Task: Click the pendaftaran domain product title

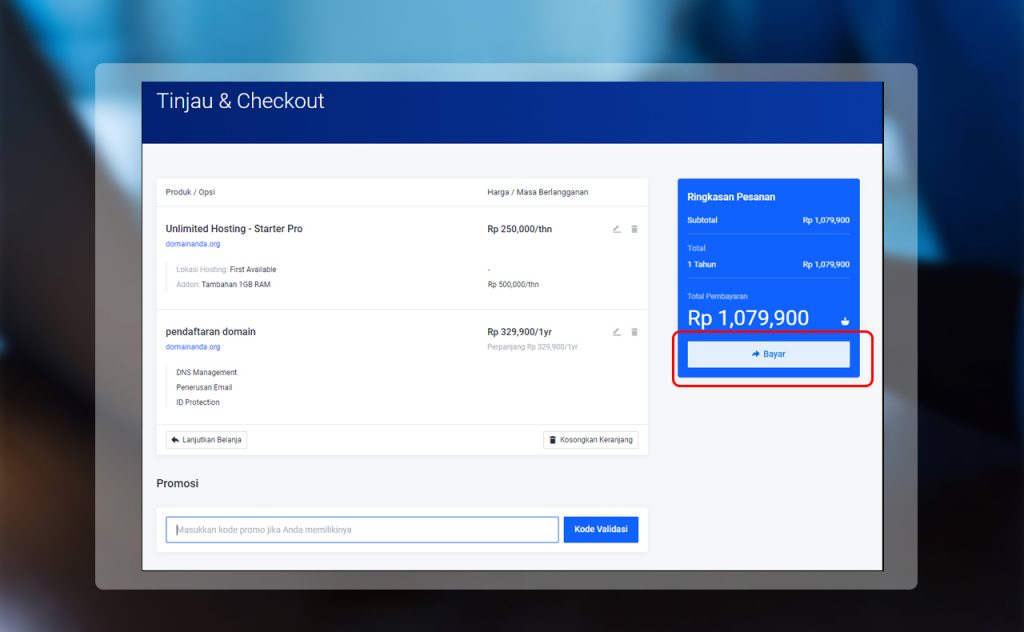Action: point(211,332)
